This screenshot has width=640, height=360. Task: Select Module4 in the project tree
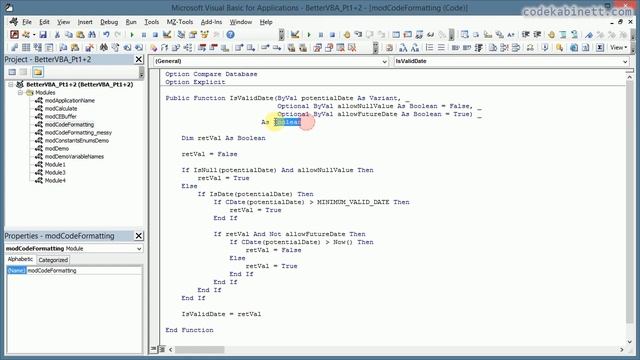tap(55, 180)
